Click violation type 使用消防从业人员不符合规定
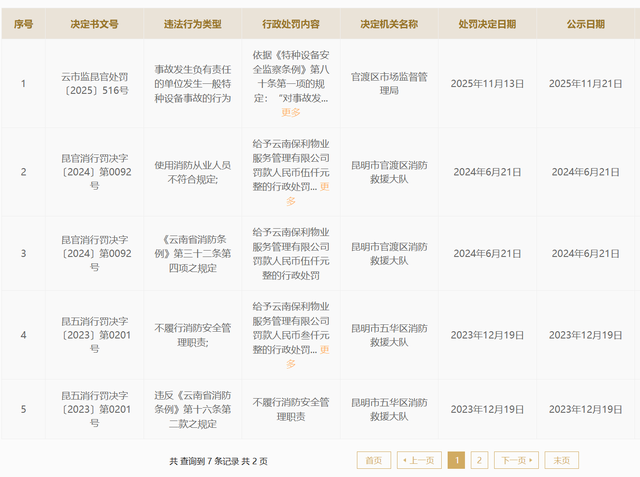640x477 pixels. 193,172
